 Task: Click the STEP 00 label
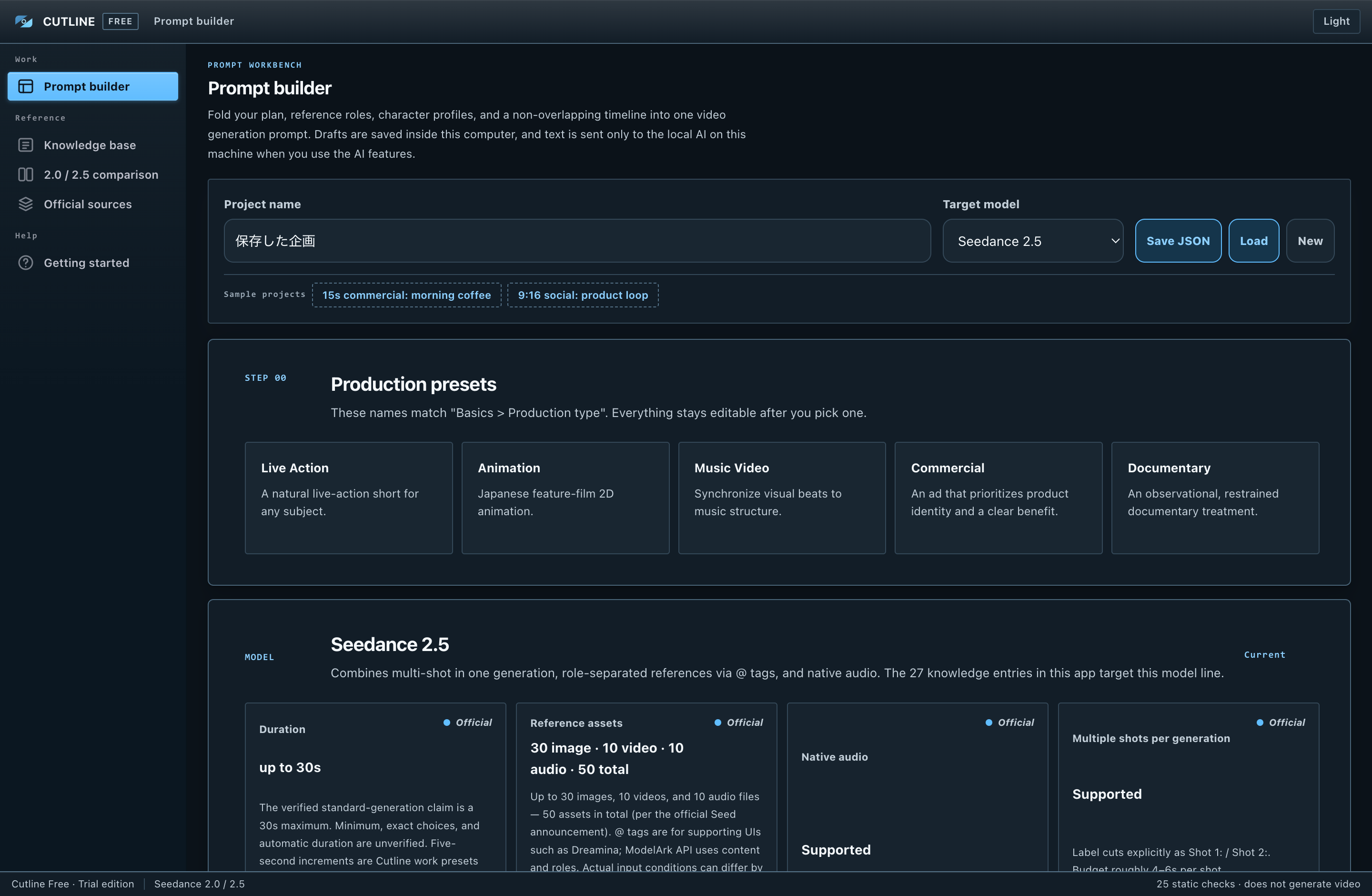click(x=265, y=377)
